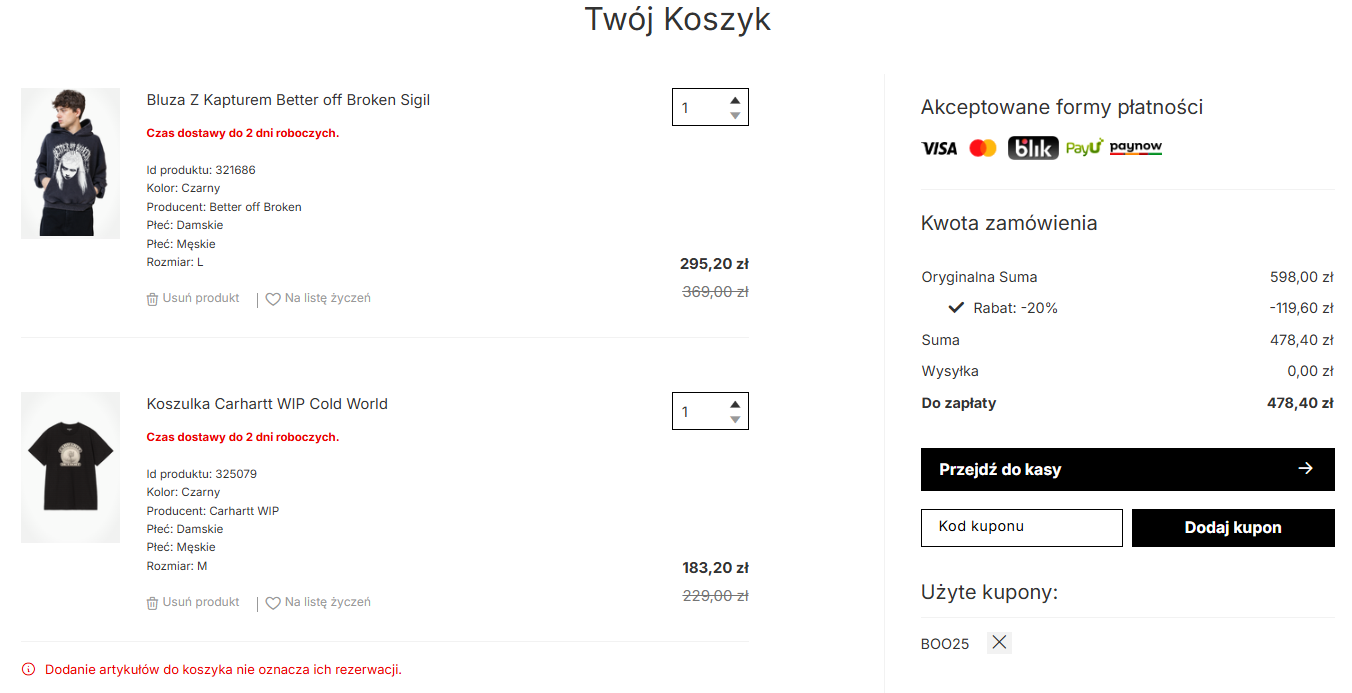Focus the Kod kuponu input field

1021,528
